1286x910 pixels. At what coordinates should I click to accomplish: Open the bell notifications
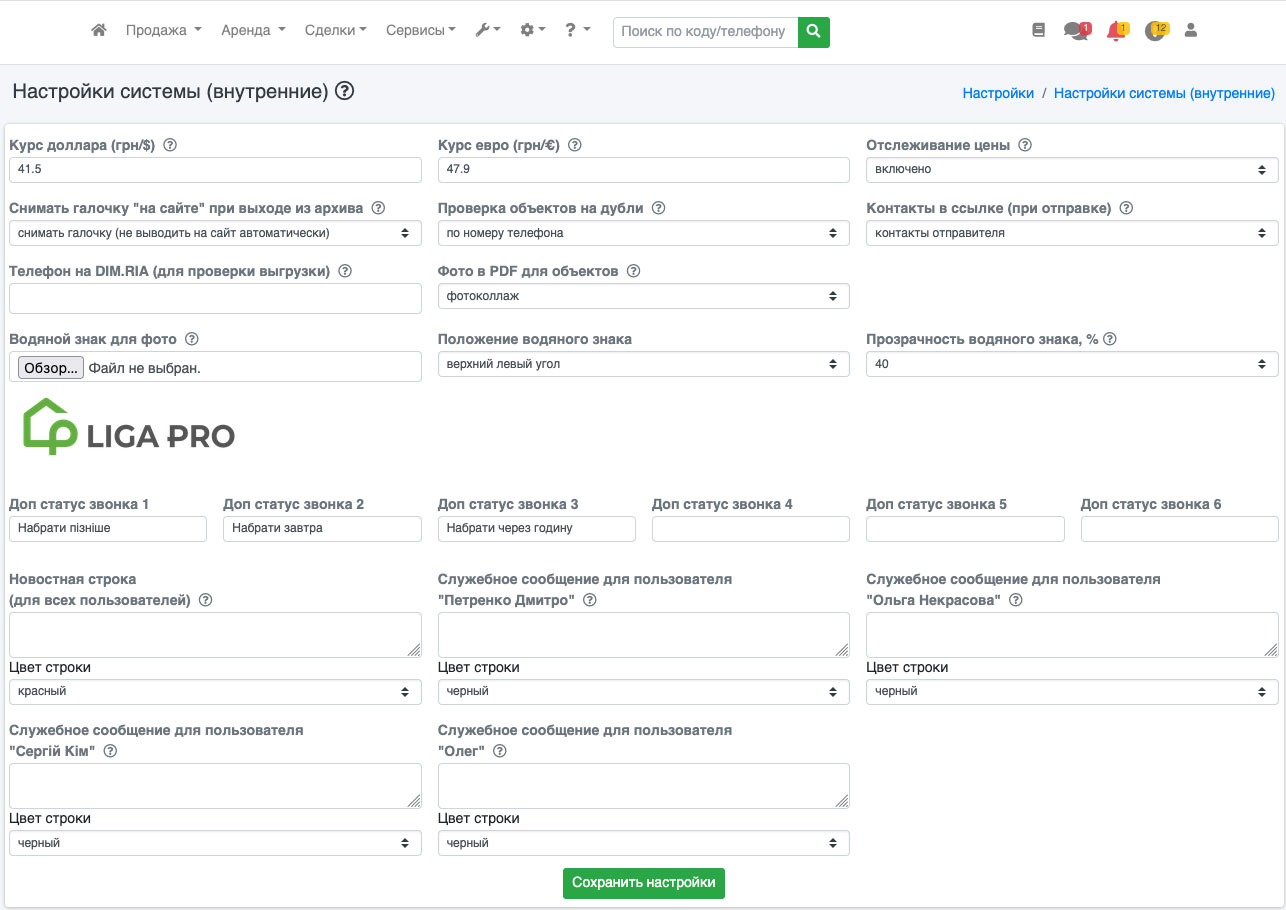point(1116,30)
